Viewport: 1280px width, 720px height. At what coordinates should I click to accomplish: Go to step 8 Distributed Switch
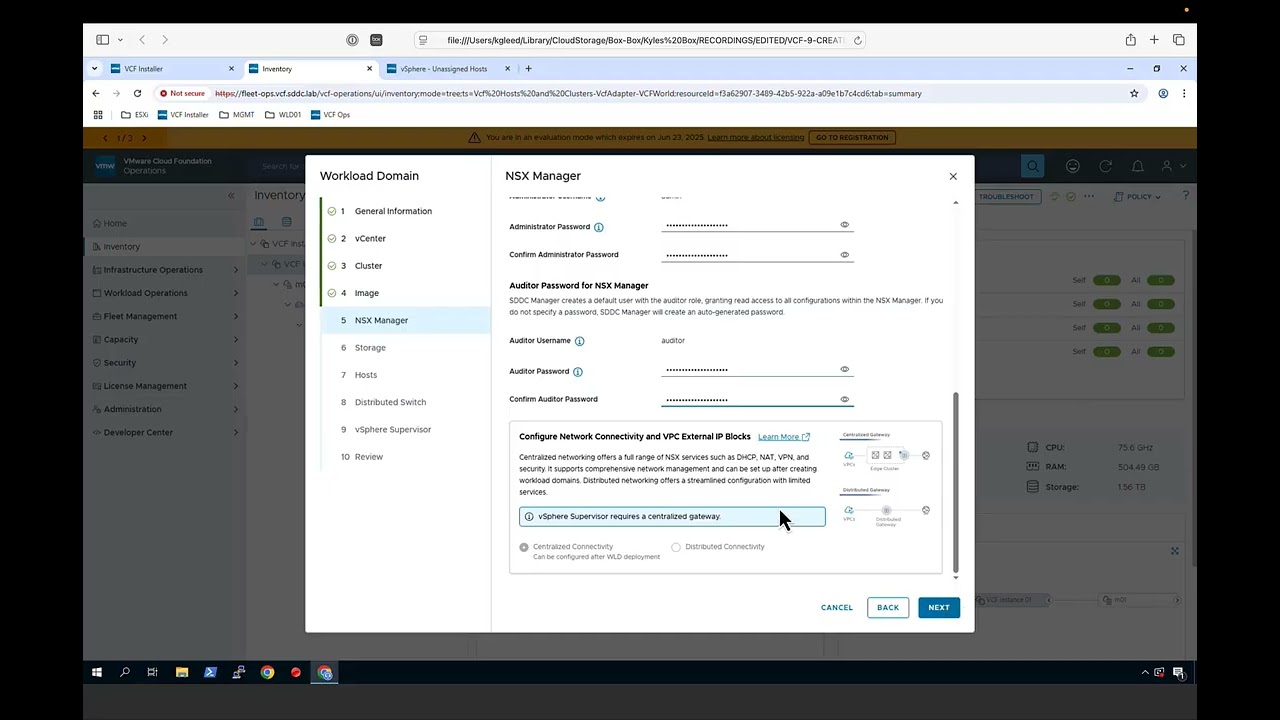[390, 402]
